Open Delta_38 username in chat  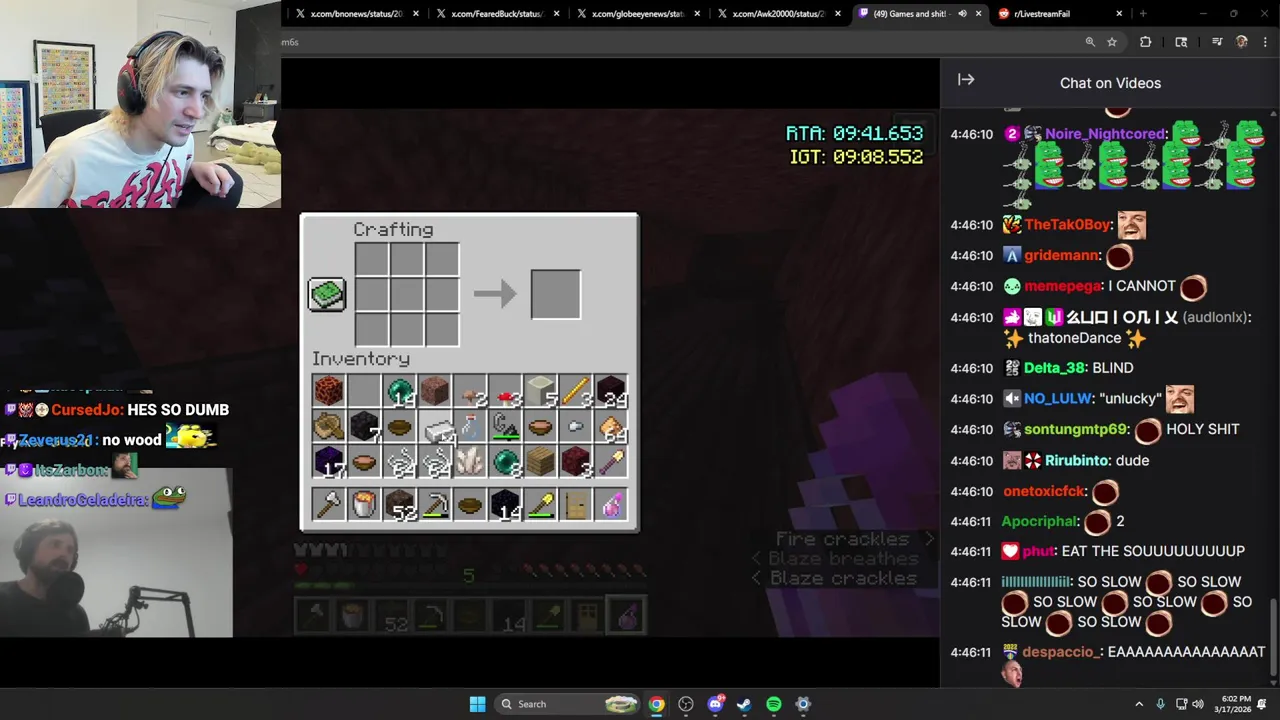coord(1054,368)
